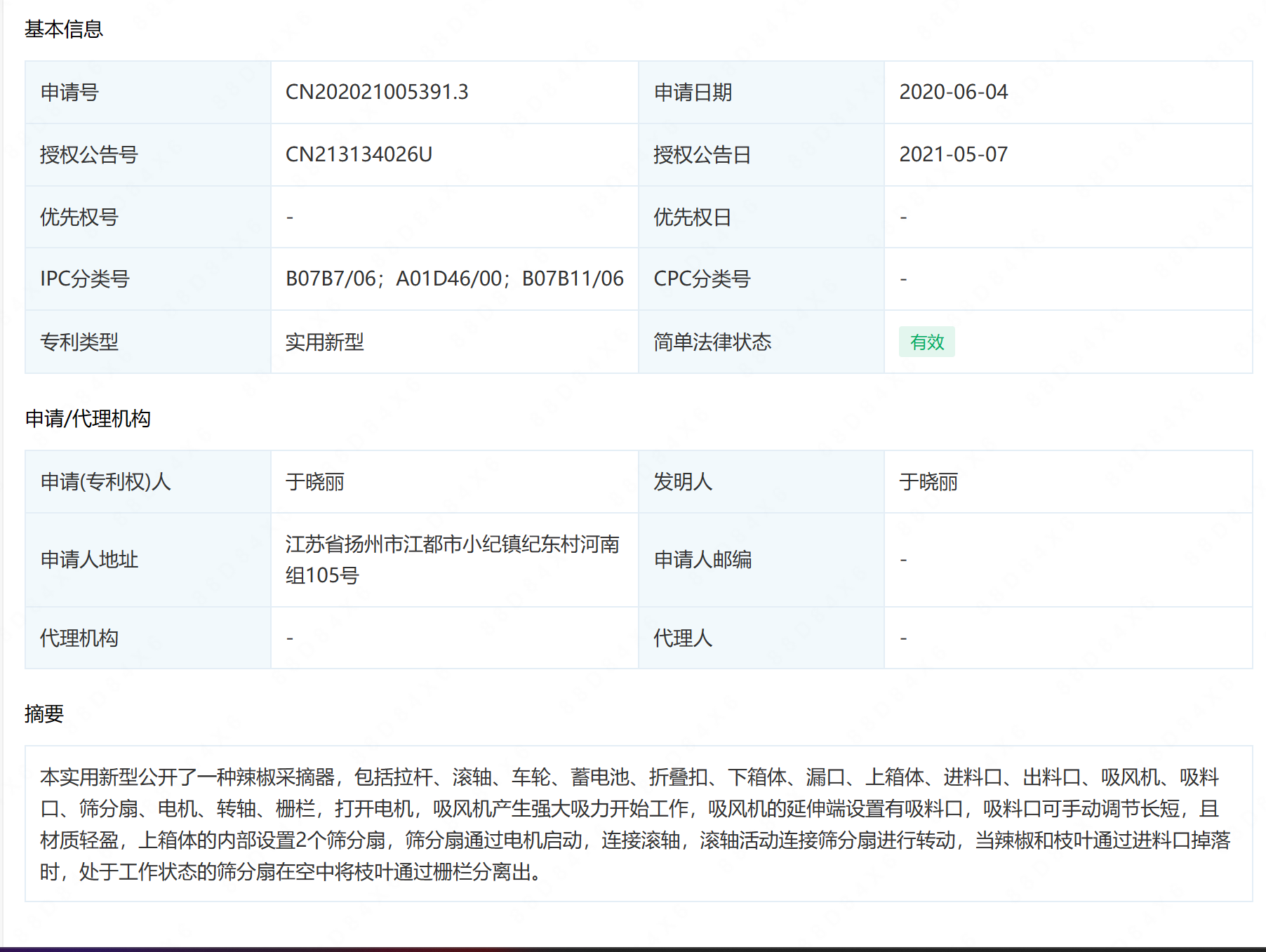Image resolution: width=1266 pixels, height=952 pixels.
Task: Click the IPC code A01D46/00
Action: click(449, 279)
